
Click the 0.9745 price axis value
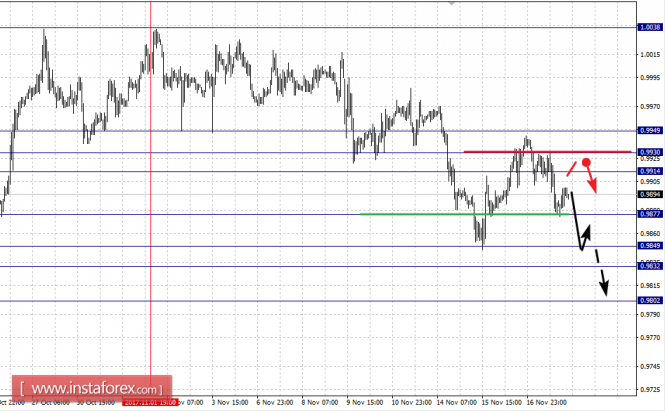(650, 366)
